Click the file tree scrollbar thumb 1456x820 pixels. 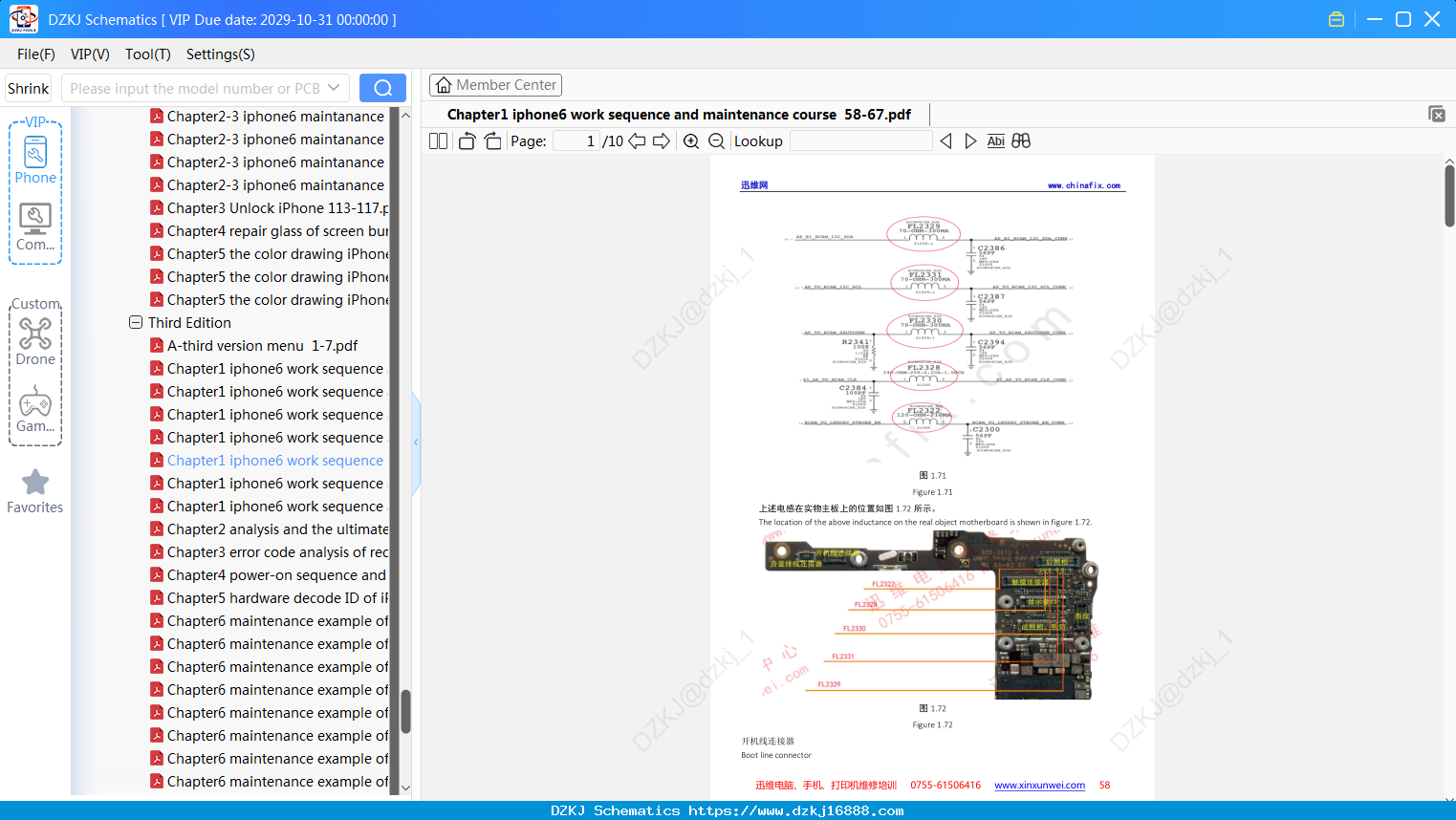pyautogui.click(x=405, y=711)
